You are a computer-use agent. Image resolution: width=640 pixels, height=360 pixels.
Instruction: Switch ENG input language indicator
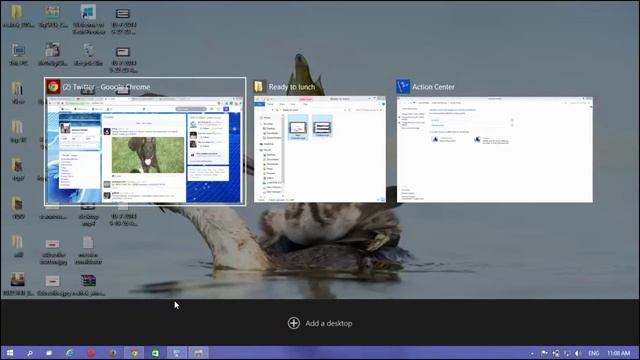593,353
